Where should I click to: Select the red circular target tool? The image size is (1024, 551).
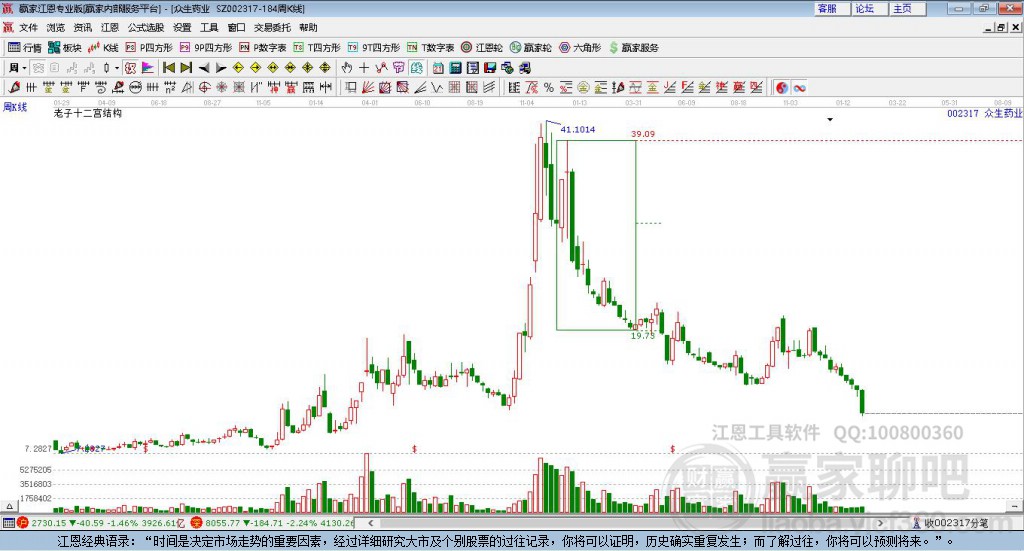204,87
